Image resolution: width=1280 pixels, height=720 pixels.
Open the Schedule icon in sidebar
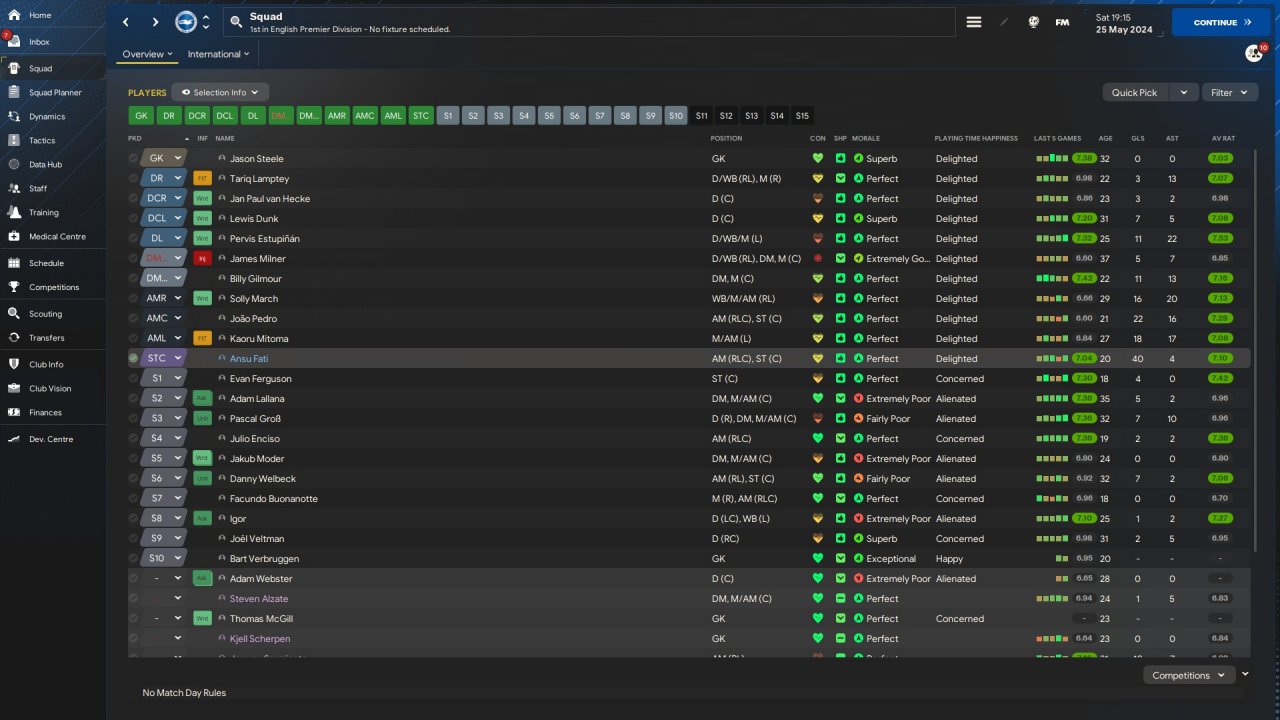click(x=14, y=263)
